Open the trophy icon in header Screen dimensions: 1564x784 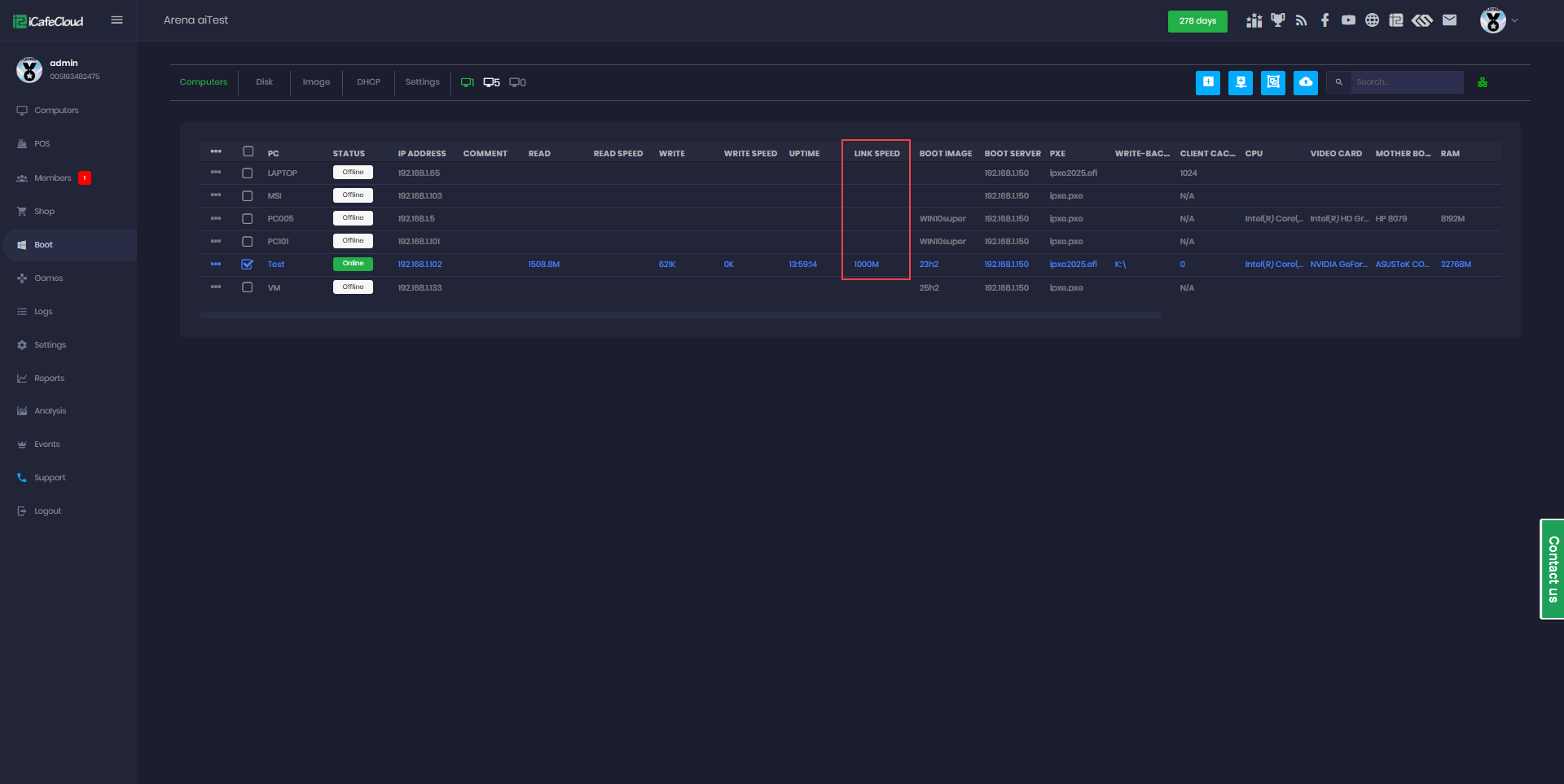[1277, 20]
